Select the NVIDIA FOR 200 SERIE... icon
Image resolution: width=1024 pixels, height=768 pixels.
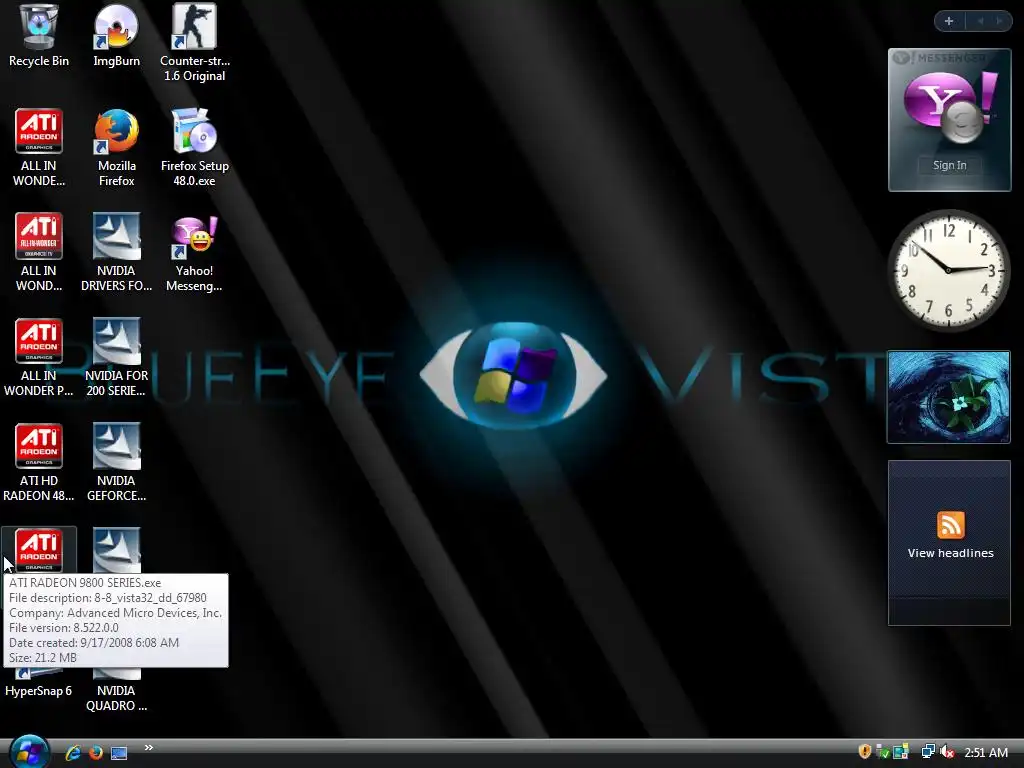pos(116,342)
